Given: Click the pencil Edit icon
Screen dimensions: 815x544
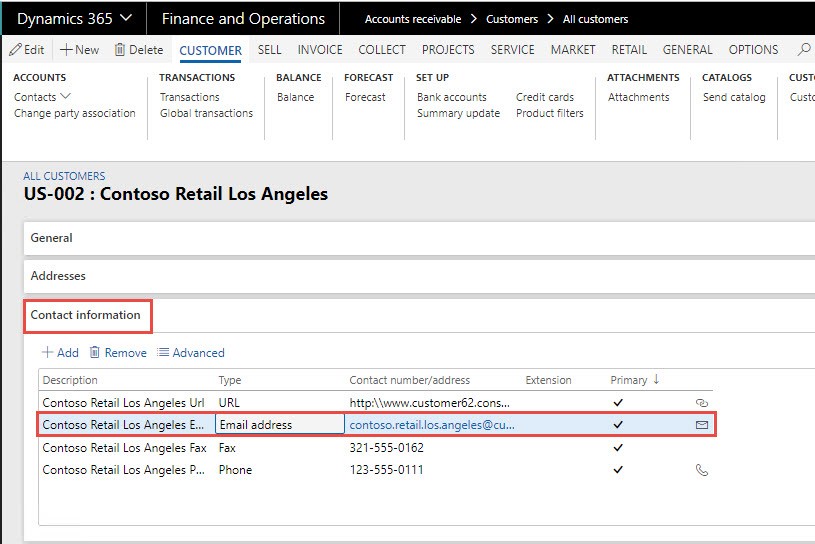Looking at the screenshot, I should 15,50.
